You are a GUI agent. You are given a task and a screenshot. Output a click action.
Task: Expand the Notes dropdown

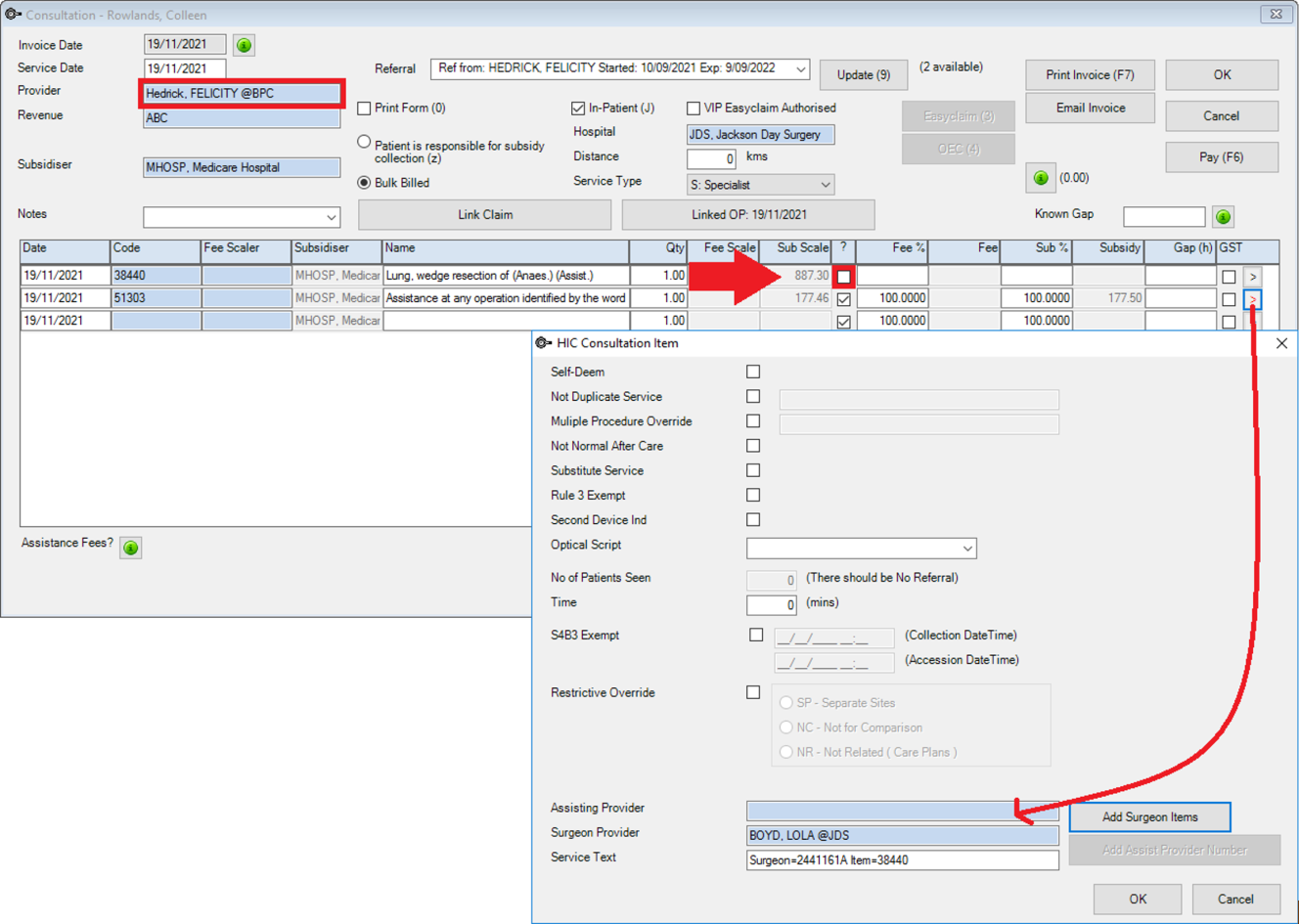tap(331, 217)
